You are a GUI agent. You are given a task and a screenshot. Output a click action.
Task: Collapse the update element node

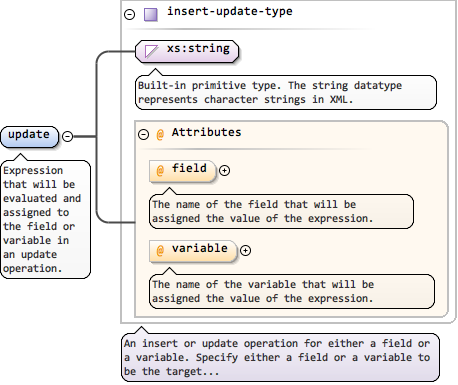[68, 136]
